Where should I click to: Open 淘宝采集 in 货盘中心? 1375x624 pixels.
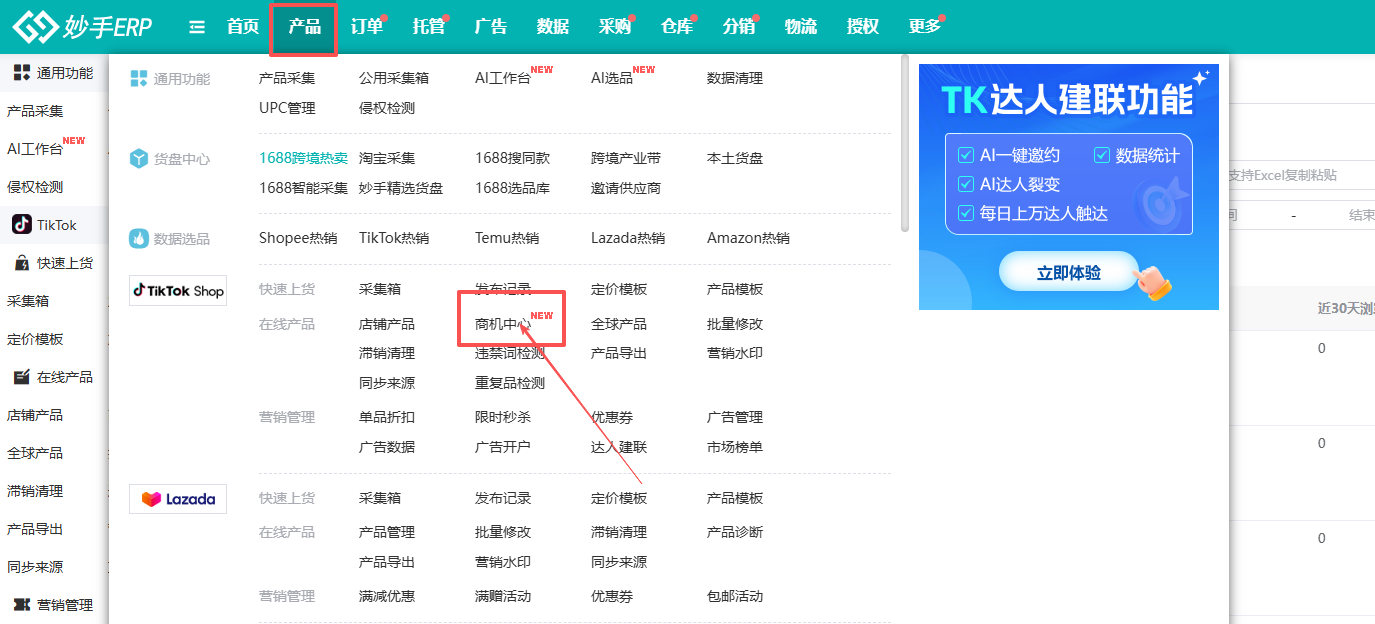click(x=387, y=158)
